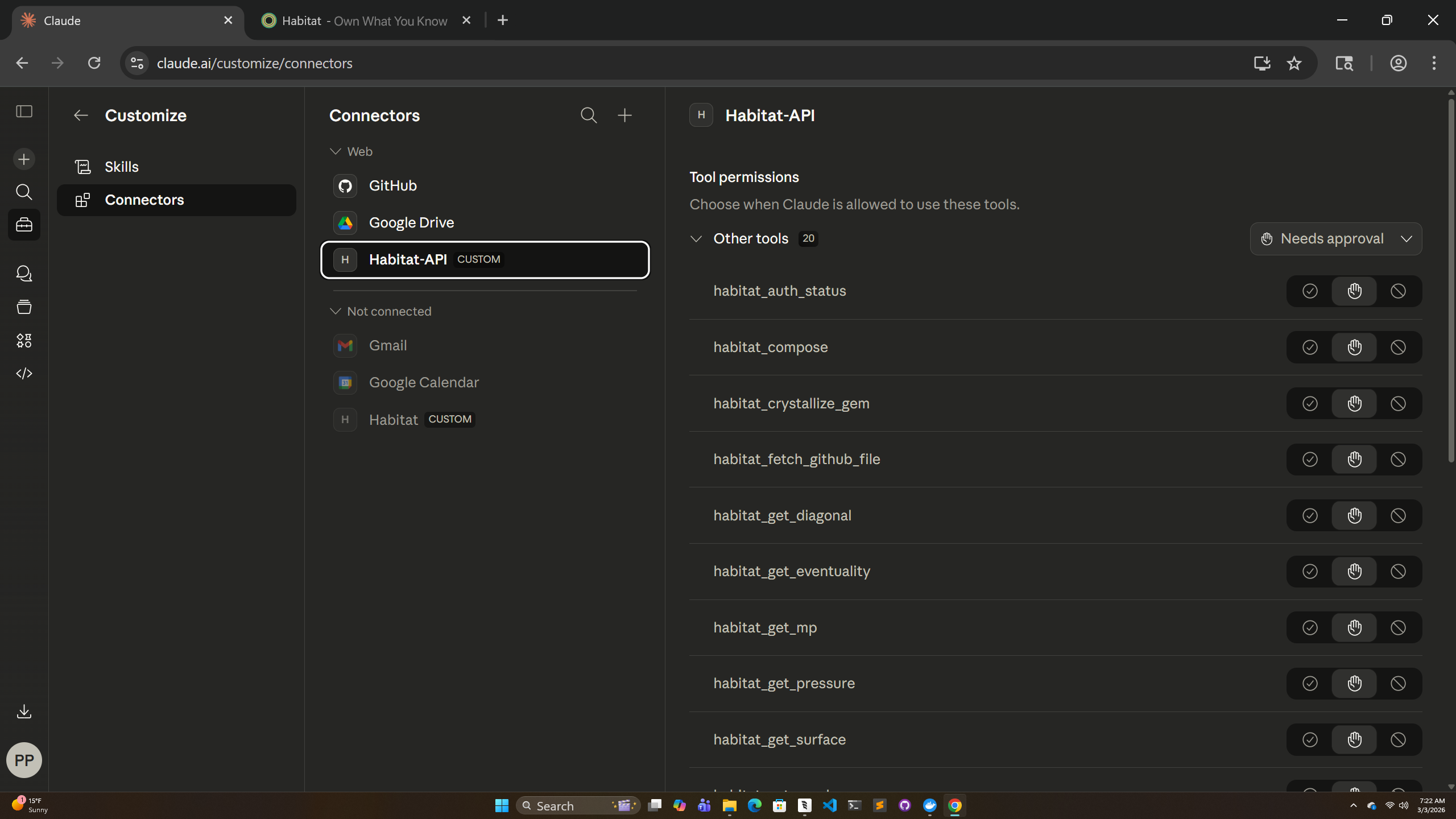Click the page vertical scrollbar
Image resolution: width=1456 pixels, height=819 pixels.
click(1451, 279)
